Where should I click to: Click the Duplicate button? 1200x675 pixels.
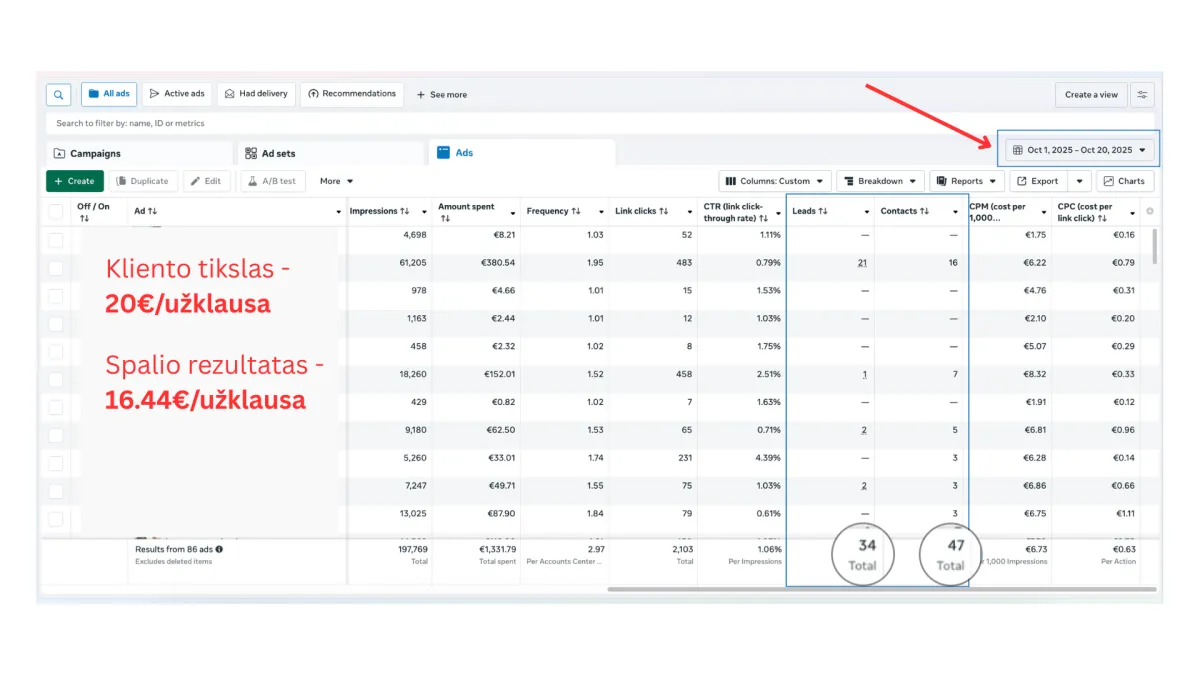click(x=141, y=181)
